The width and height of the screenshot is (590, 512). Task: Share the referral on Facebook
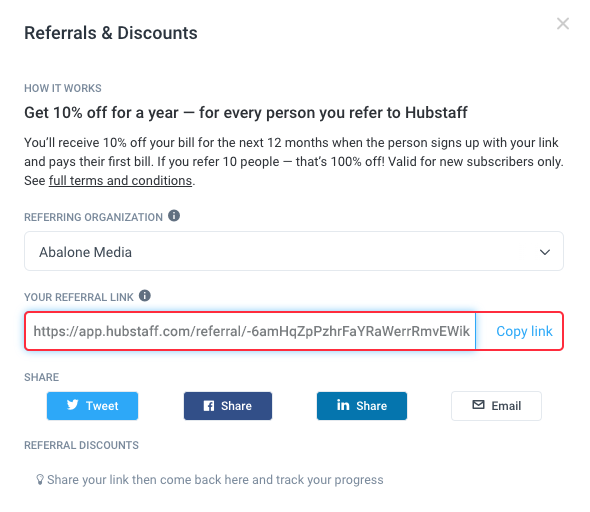[228, 406]
